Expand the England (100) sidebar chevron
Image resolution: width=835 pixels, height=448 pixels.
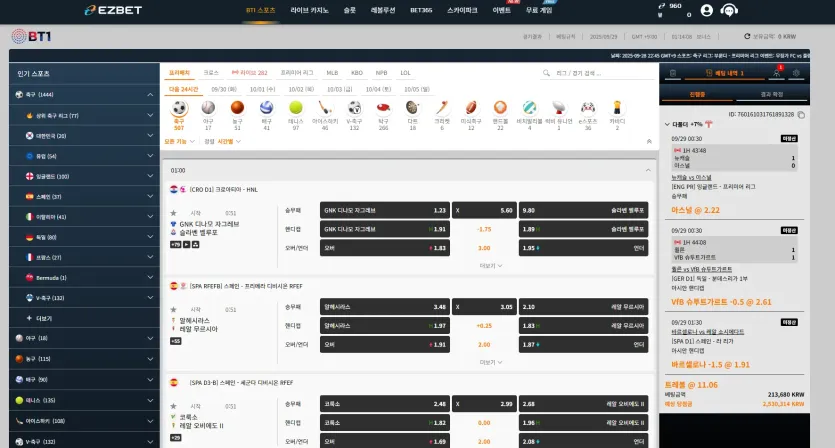[x=150, y=176]
